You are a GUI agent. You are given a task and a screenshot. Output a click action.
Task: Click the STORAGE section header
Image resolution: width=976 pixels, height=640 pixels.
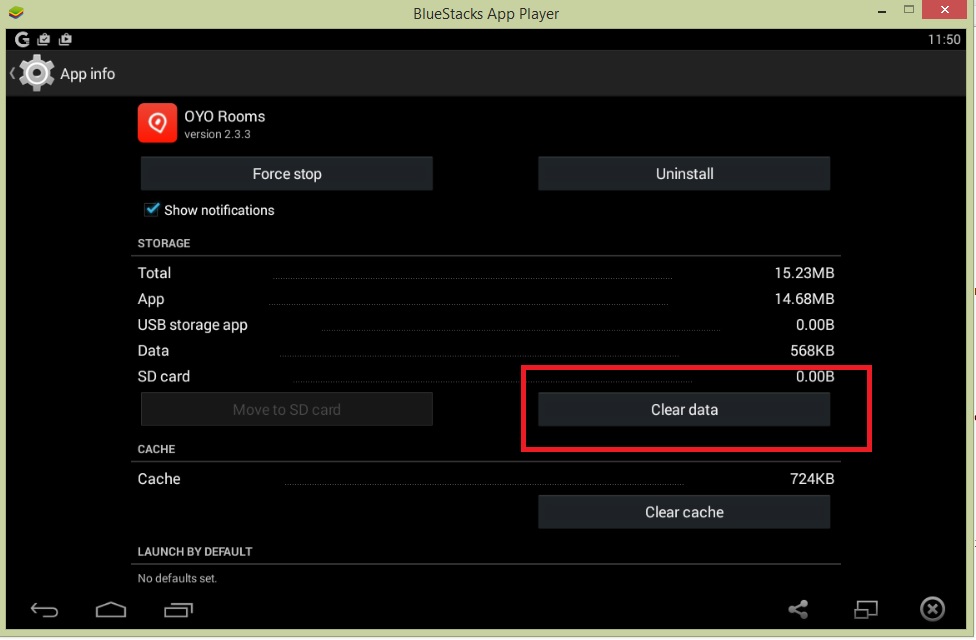point(164,243)
